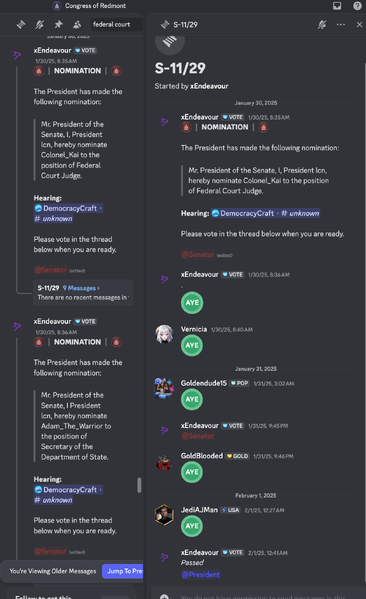Click the @President mention
The width and height of the screenshot is (366, 599).
tap(201, 574)
